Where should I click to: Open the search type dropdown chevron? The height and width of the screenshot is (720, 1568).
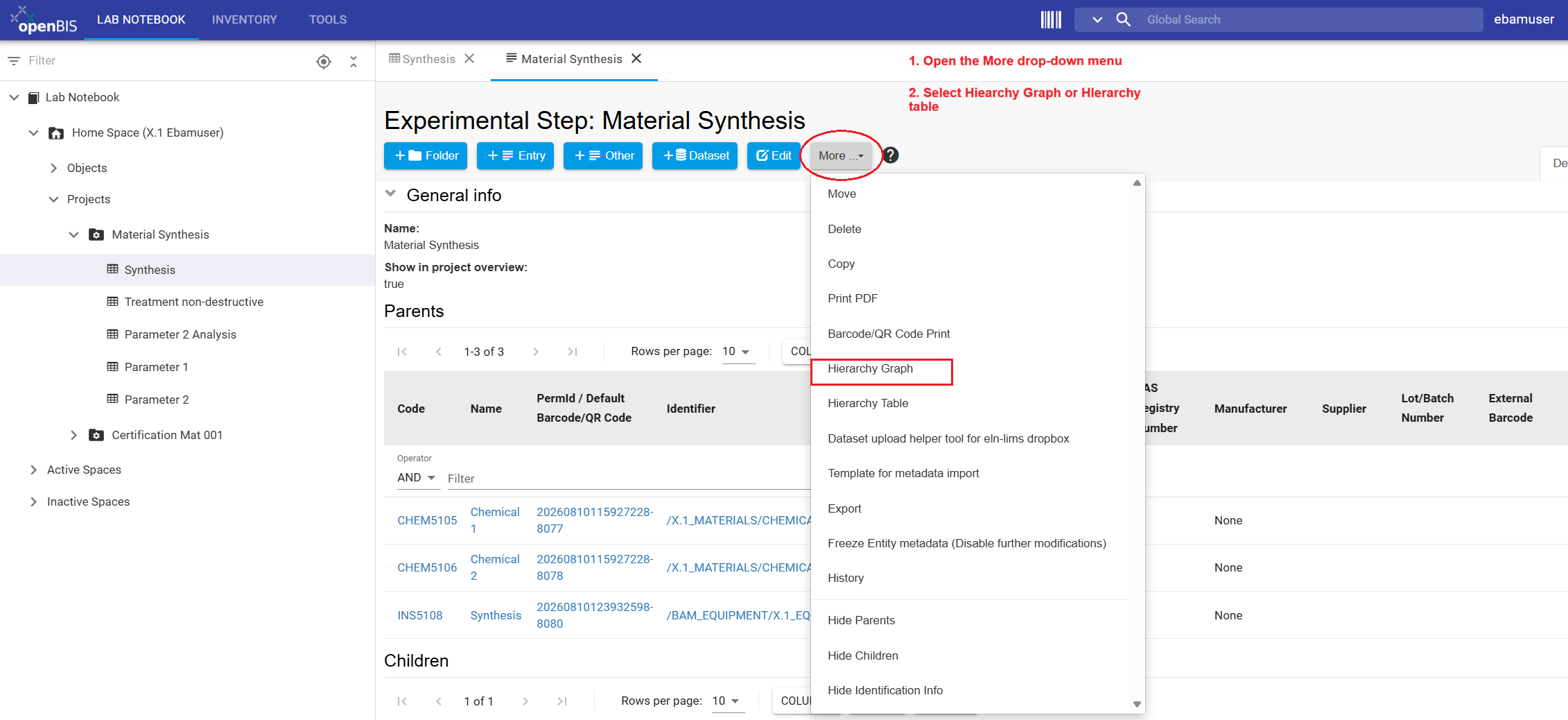[x=1097, y=19]
